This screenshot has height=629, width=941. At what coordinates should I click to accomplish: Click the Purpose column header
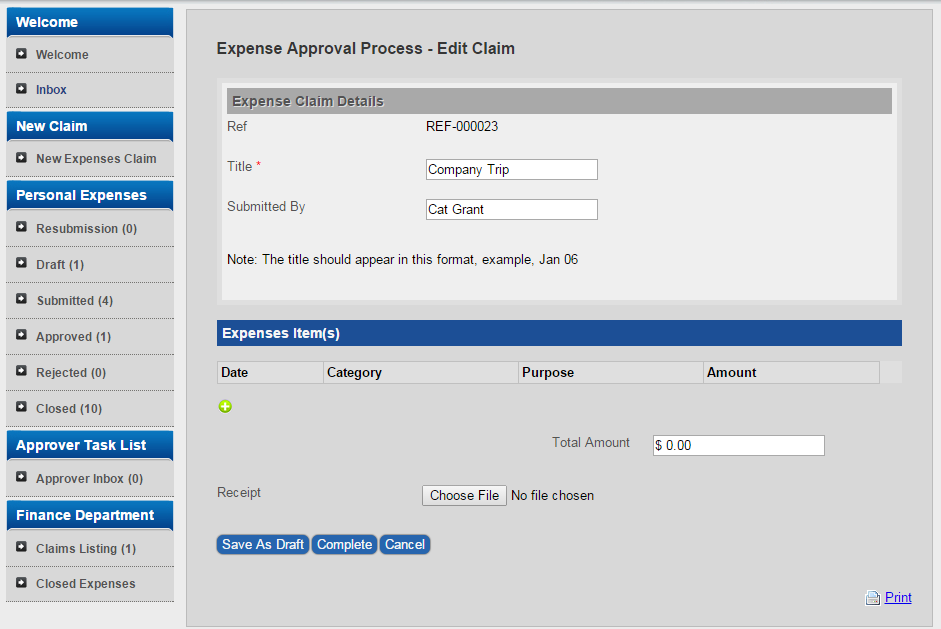click(x=611, y=372)
